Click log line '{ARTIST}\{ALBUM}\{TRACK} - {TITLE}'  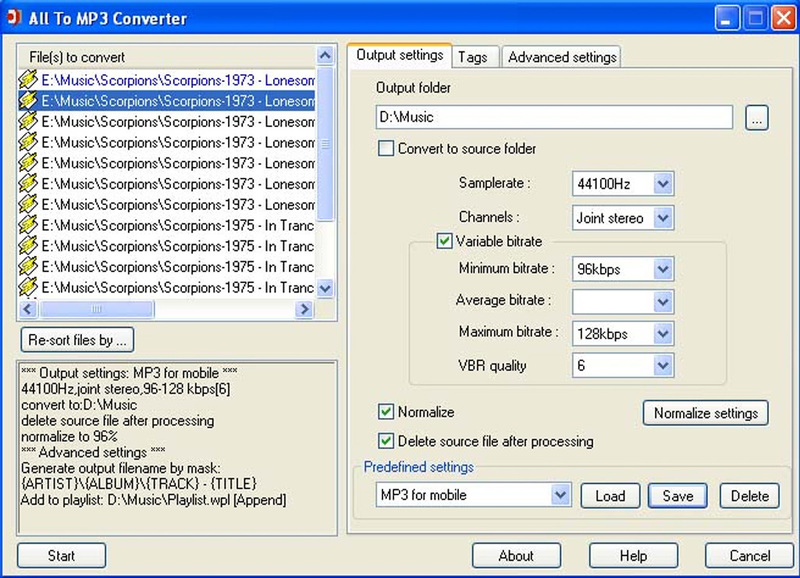click(138, 484)
